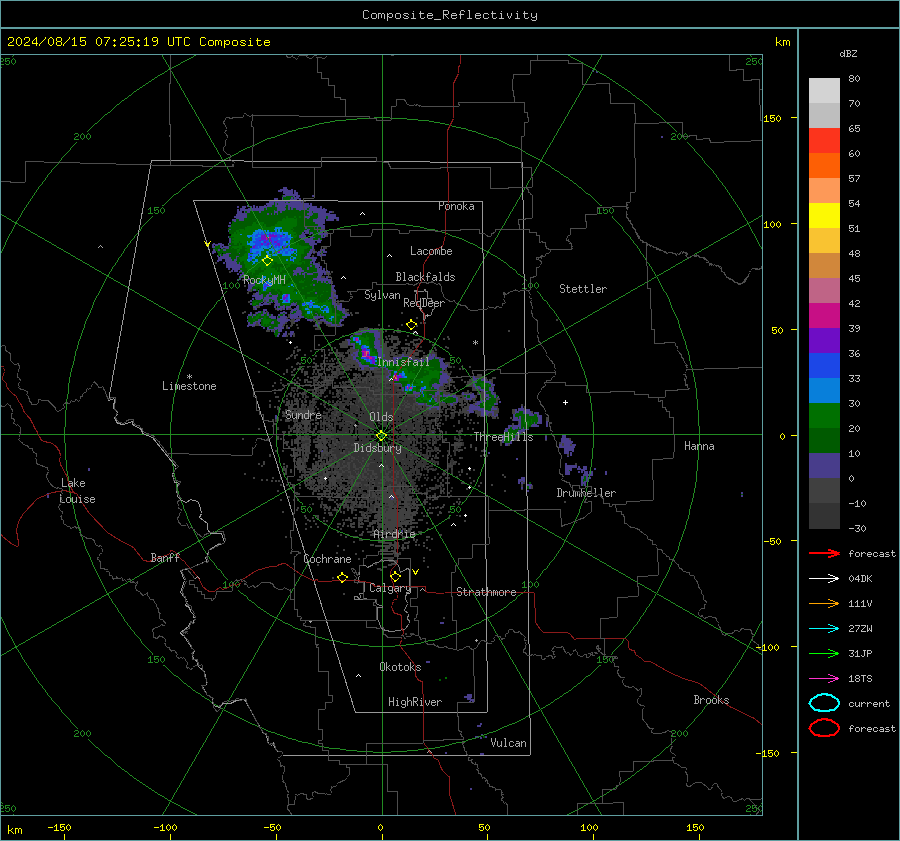Click the white 04DK arrow icon

pos(824,578)
